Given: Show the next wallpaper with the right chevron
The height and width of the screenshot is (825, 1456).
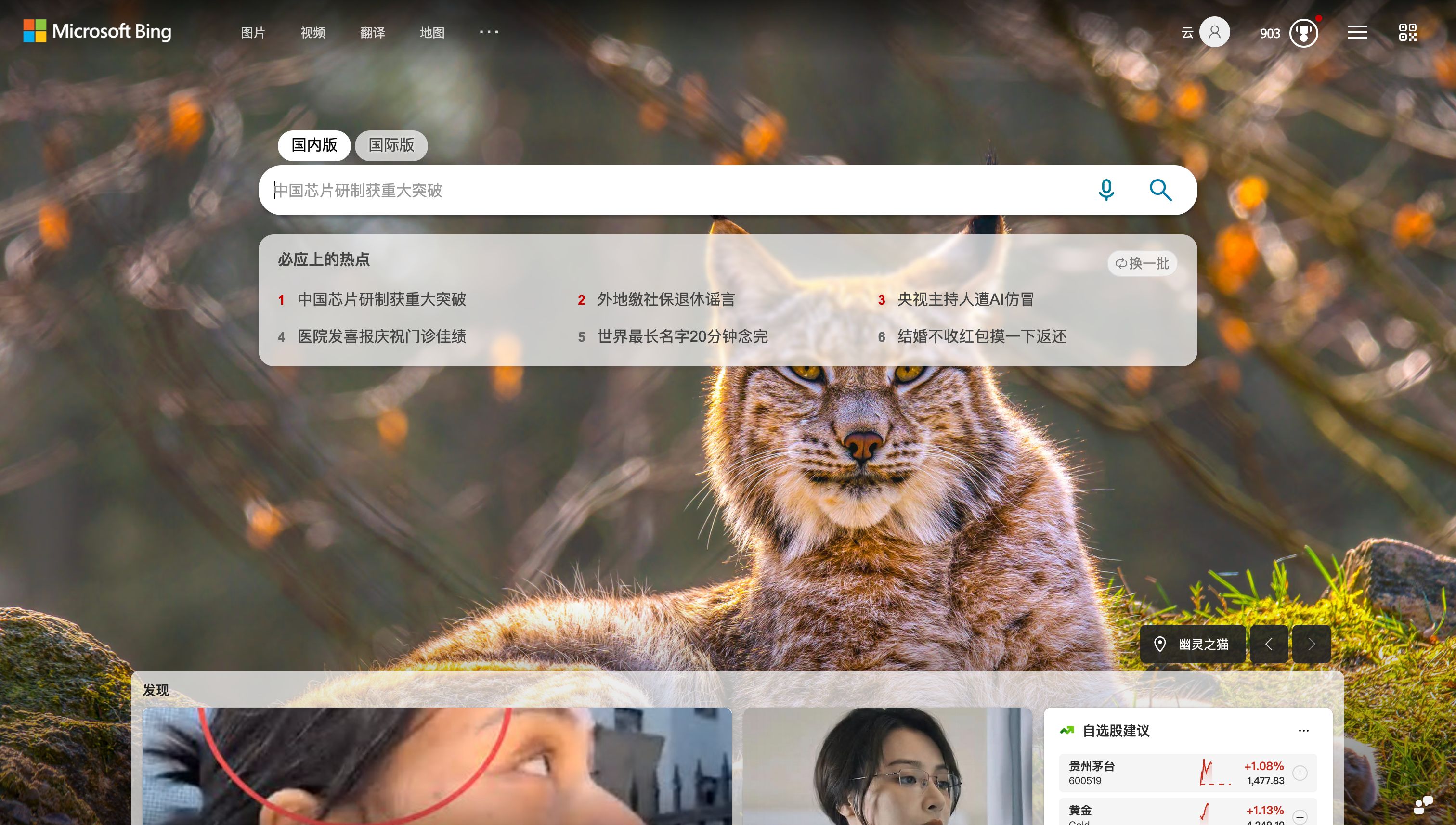Looking at the screenshot, I should tap(1311, 644).
